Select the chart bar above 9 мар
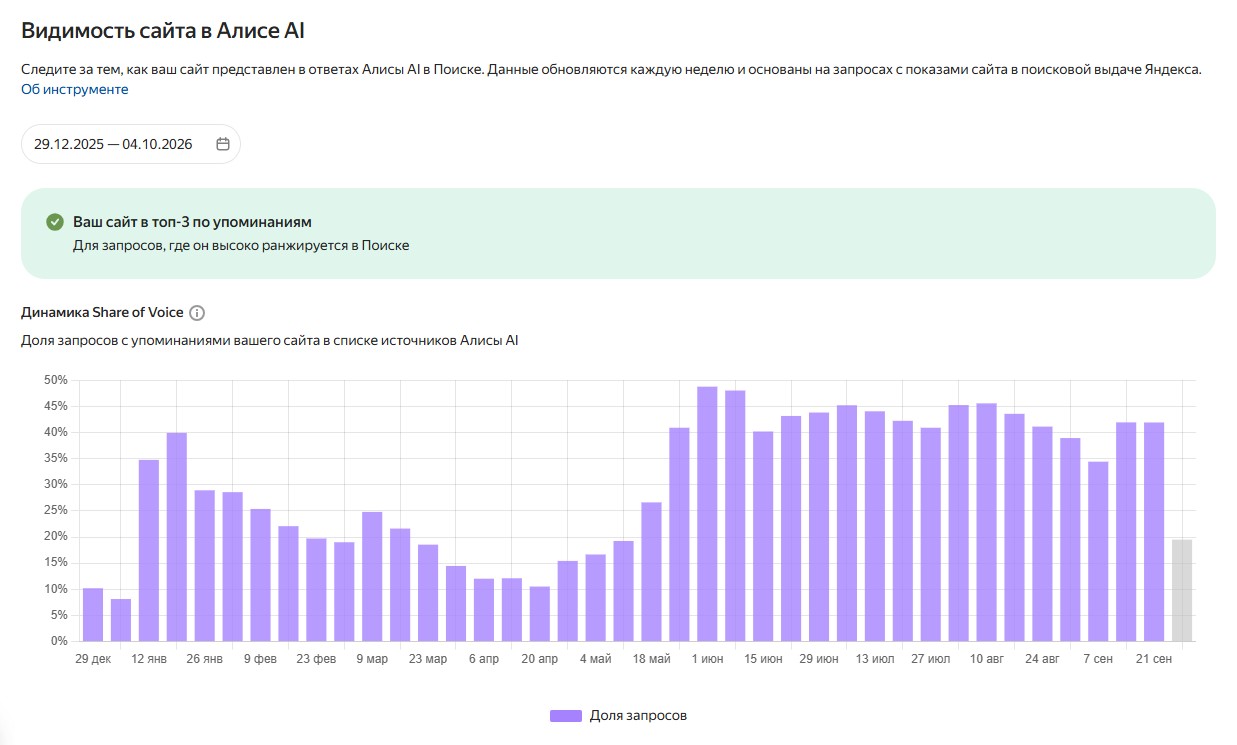 tap(372, 576)
